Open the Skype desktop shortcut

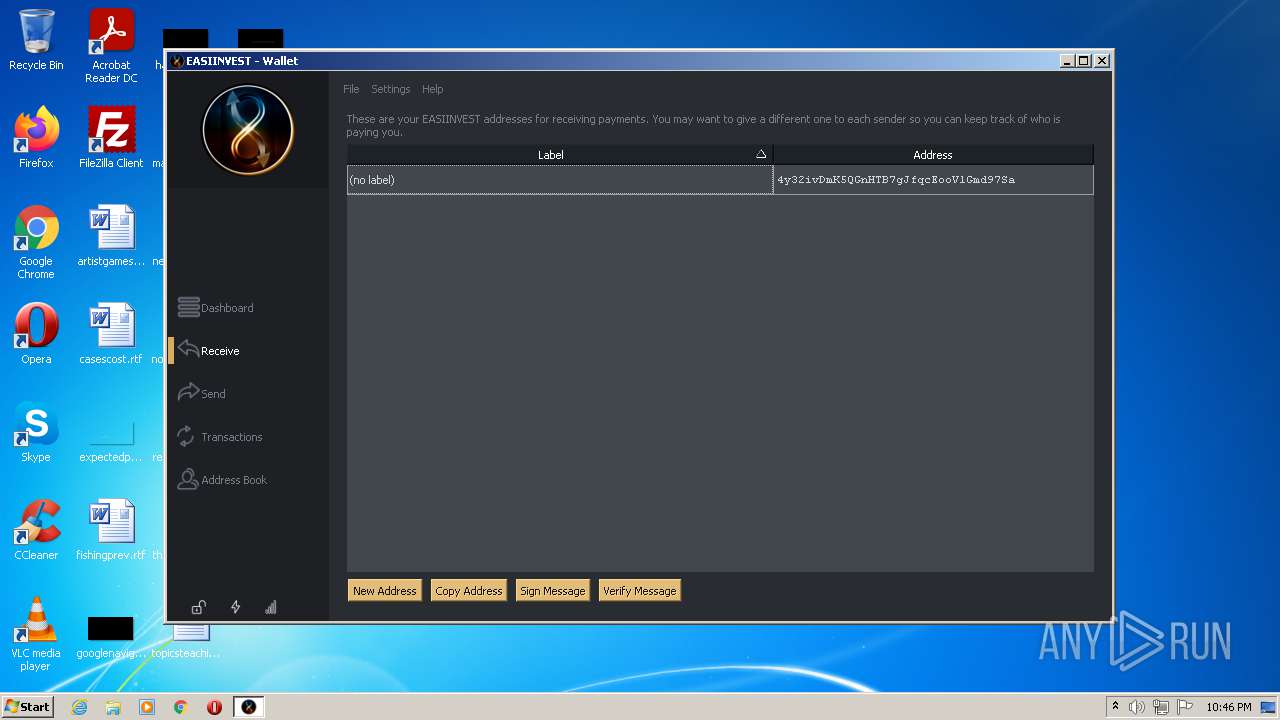(36, 432)
